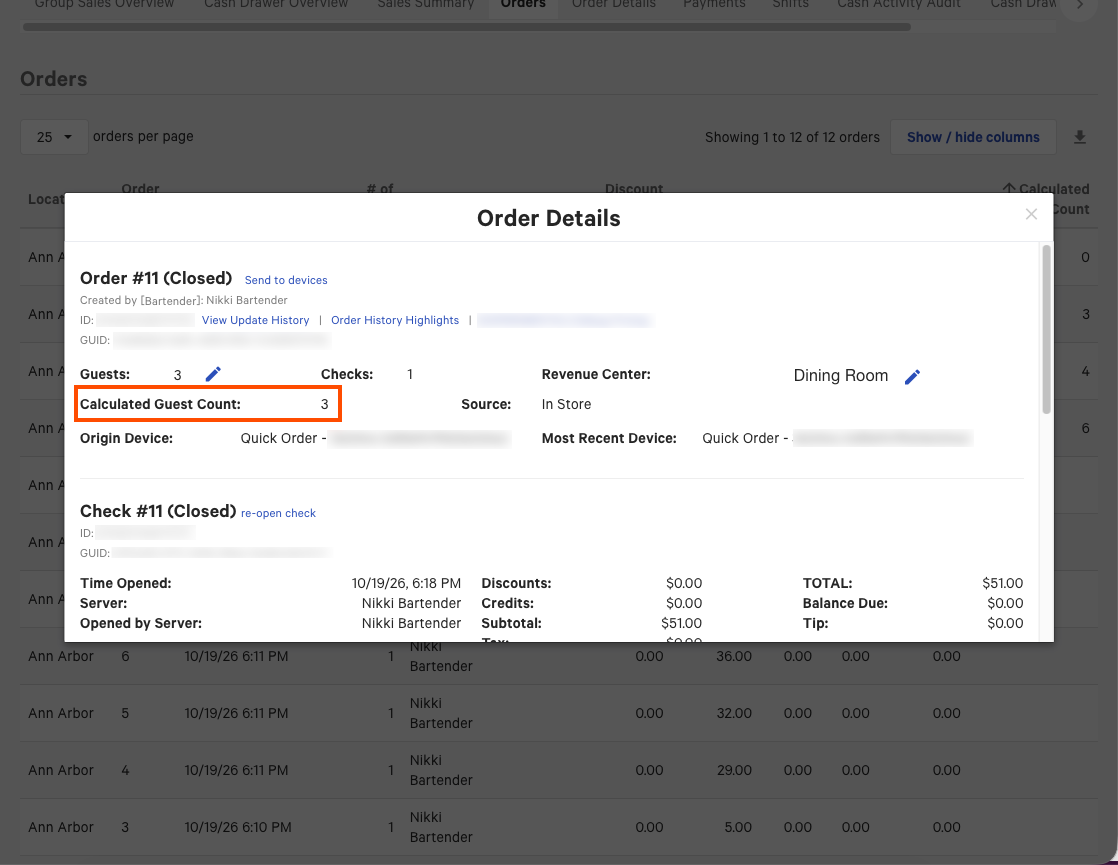Click the horizontal tab scrollbar
The height and width of the screenshot is (865, 1118).
(x=467, y=27)
